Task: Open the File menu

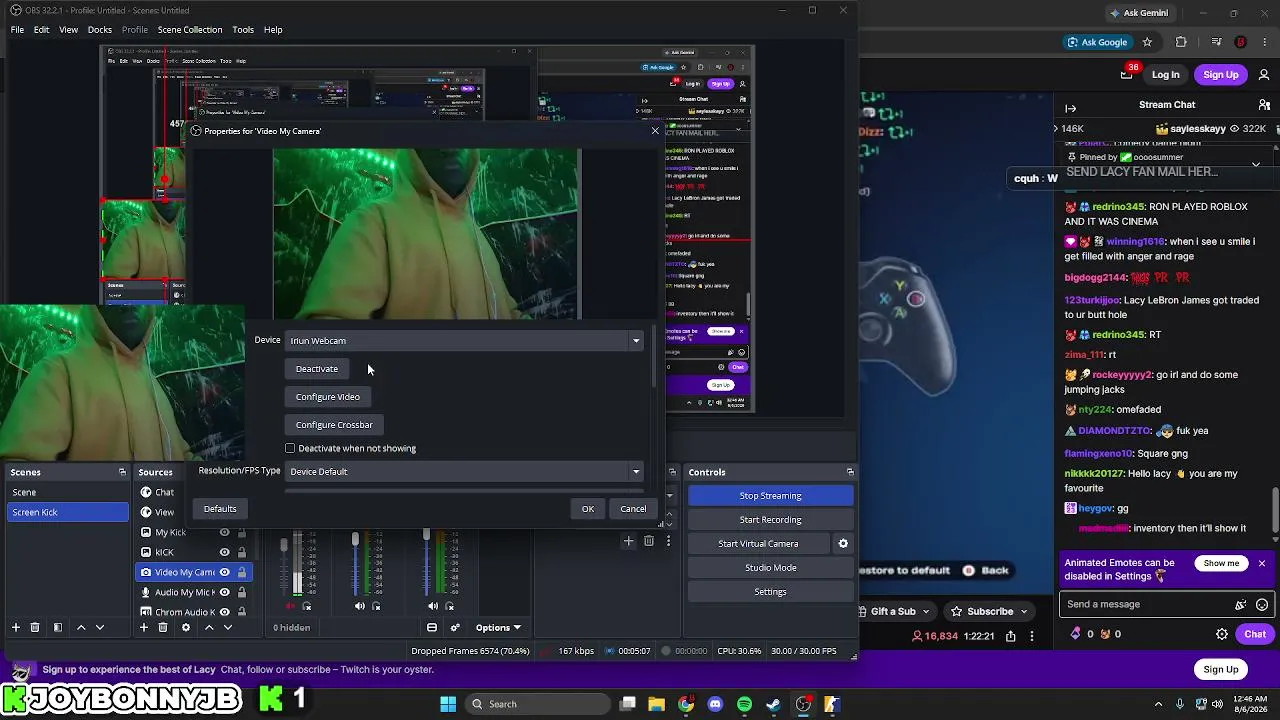Action: click(x=17, y=30)
